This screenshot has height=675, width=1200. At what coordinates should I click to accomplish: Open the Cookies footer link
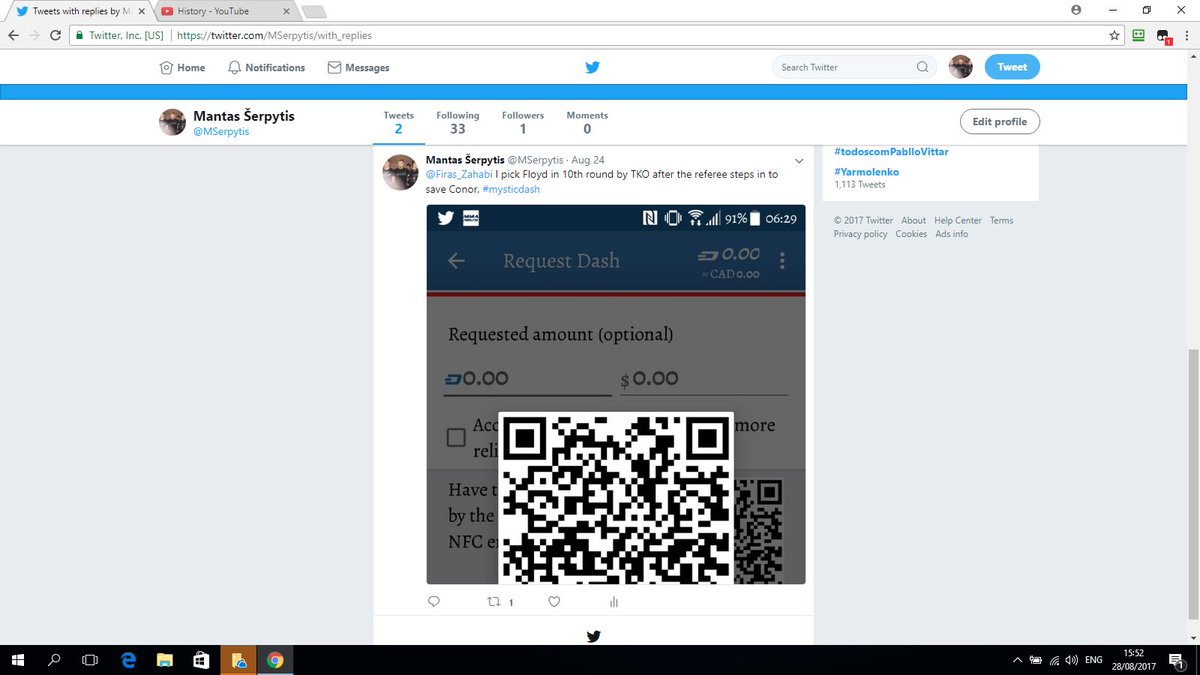911,234
